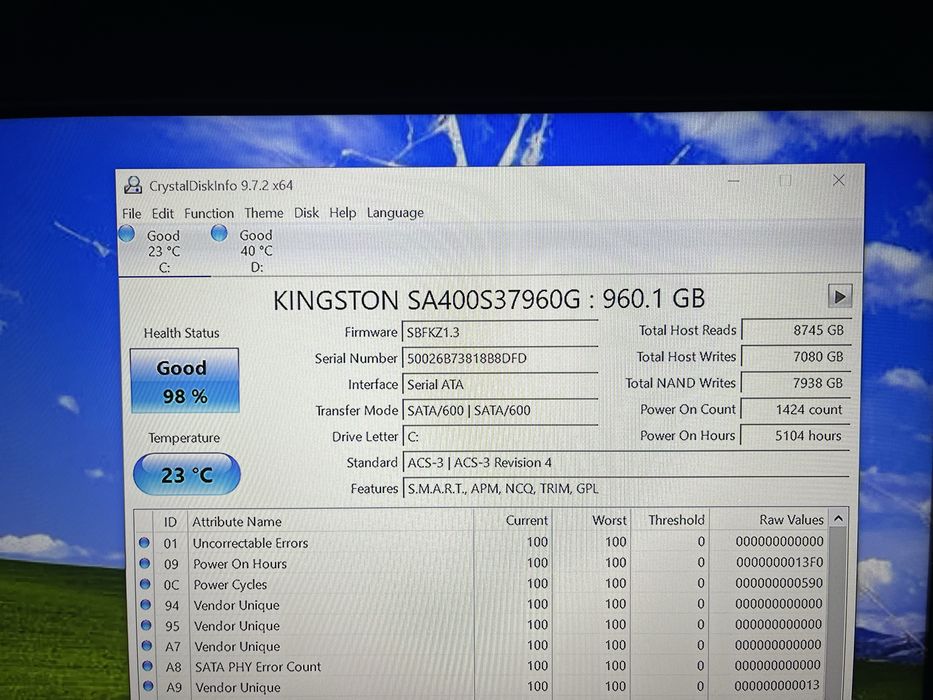
Task: Click the status dot of row 09
Action: click(145, 563)
